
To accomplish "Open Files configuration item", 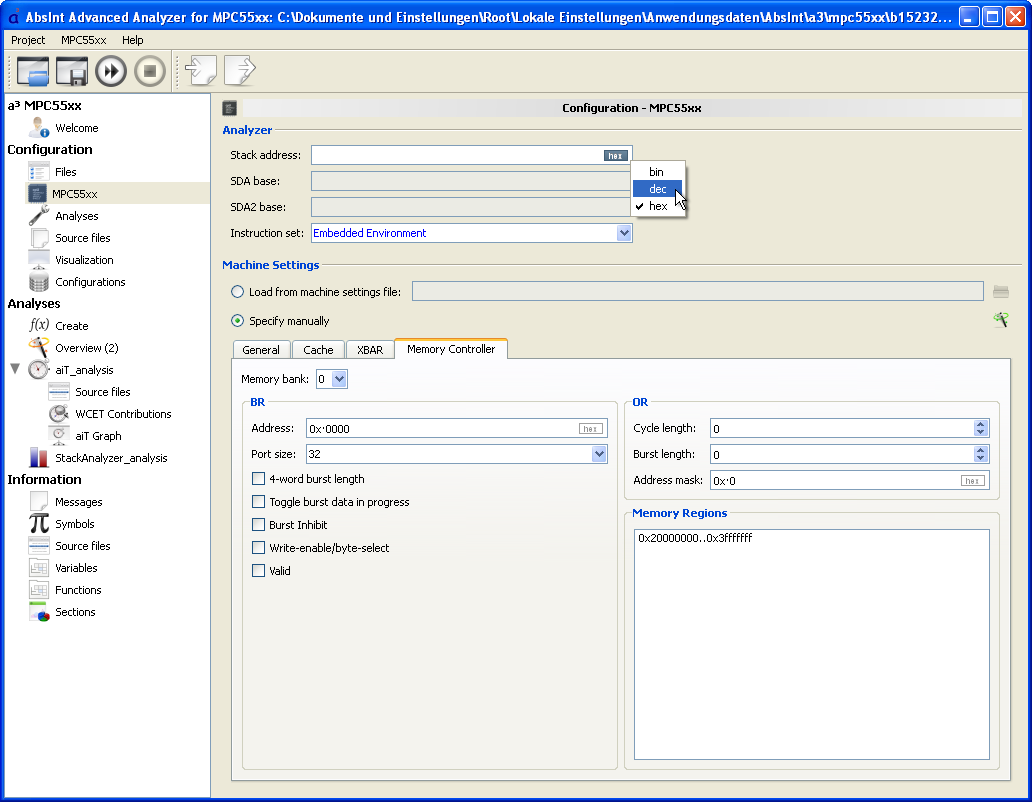I will click(65, 172).
